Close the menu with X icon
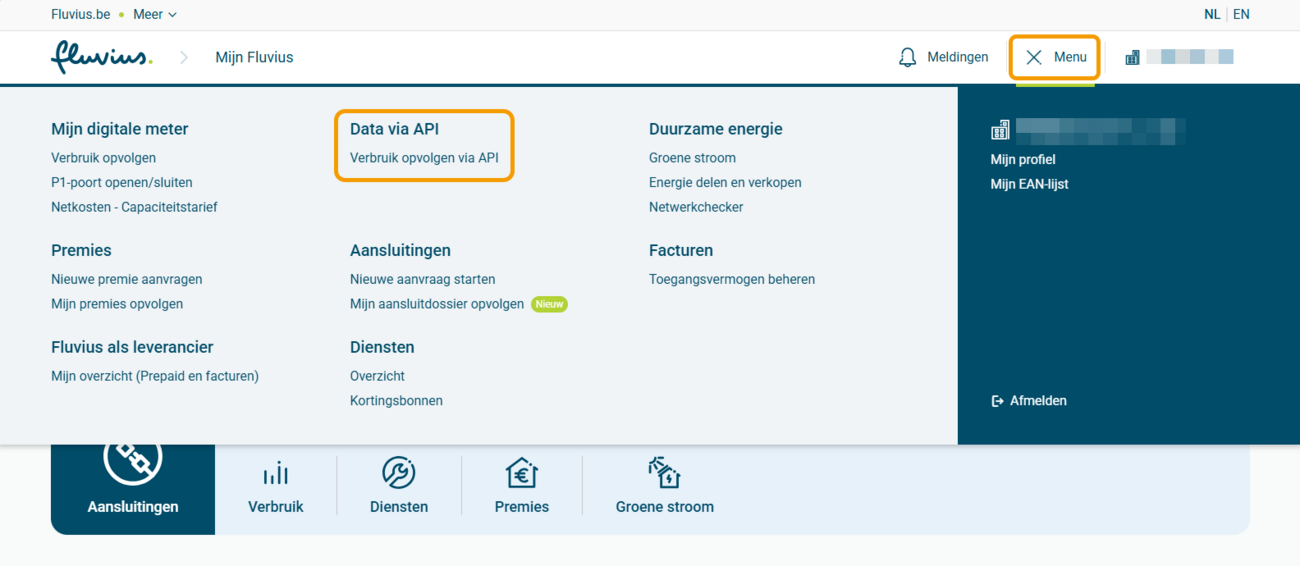The width and height of the screenshot is (1300, 566). click(x=1034, y=57)
